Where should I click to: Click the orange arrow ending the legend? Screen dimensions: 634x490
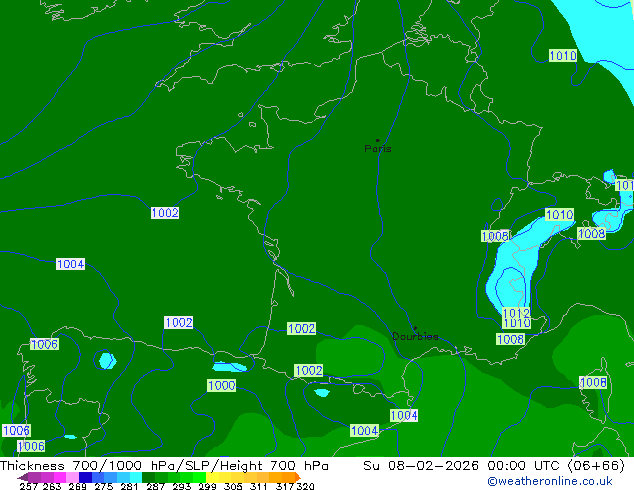pos(298,477)
